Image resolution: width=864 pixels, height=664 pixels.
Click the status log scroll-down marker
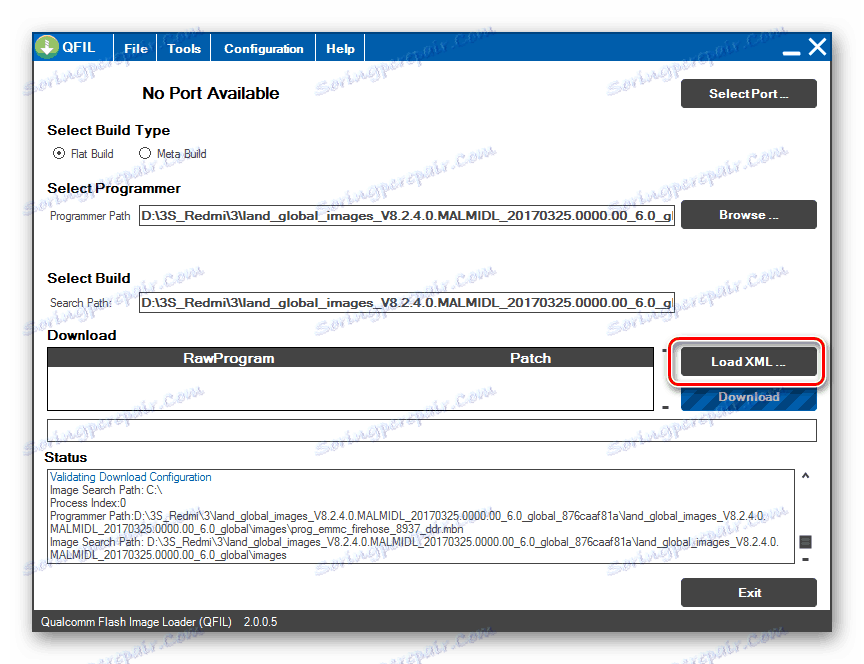pyautogui.click(x=806, y=559)
